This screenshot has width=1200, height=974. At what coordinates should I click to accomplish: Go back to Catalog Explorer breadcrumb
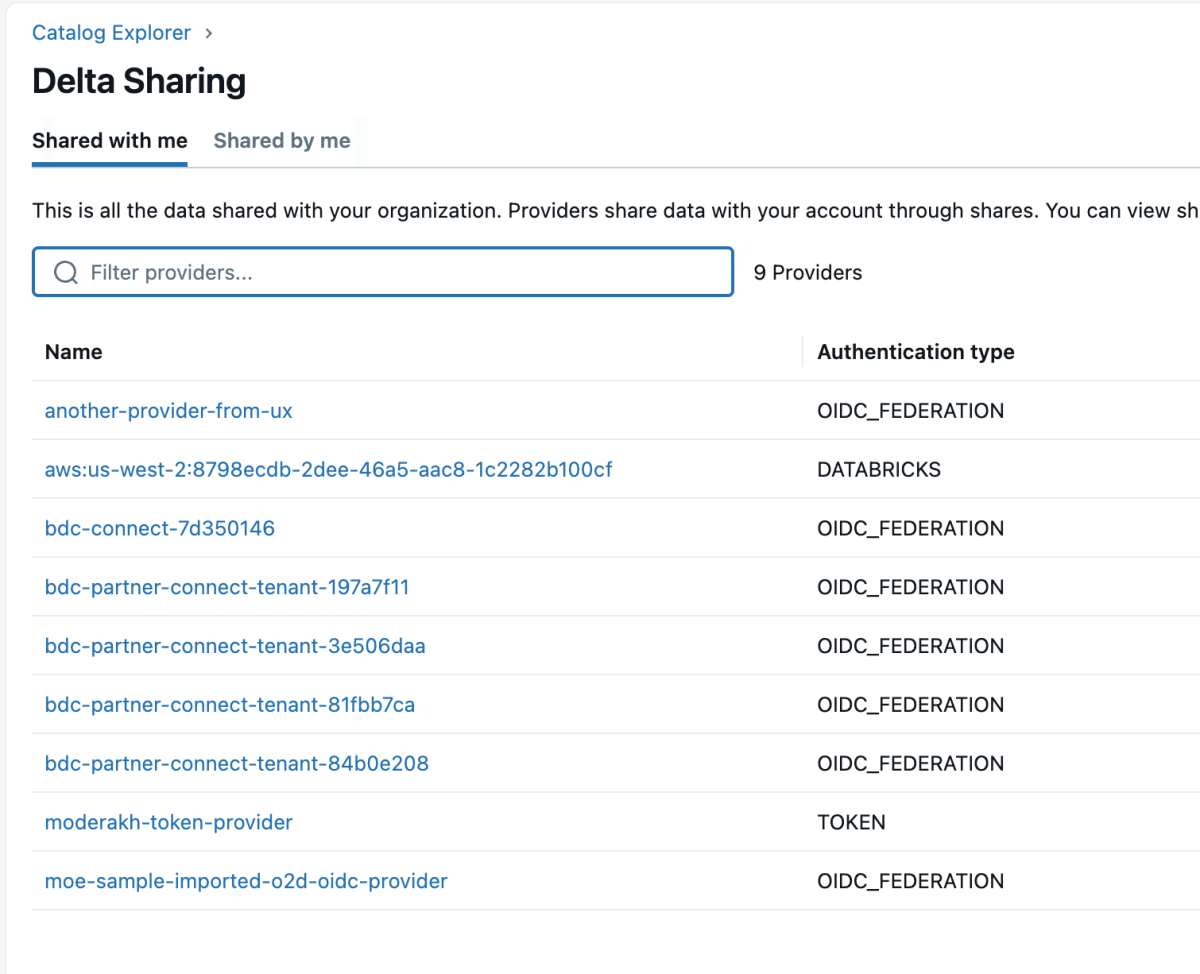tap(111, 33)
